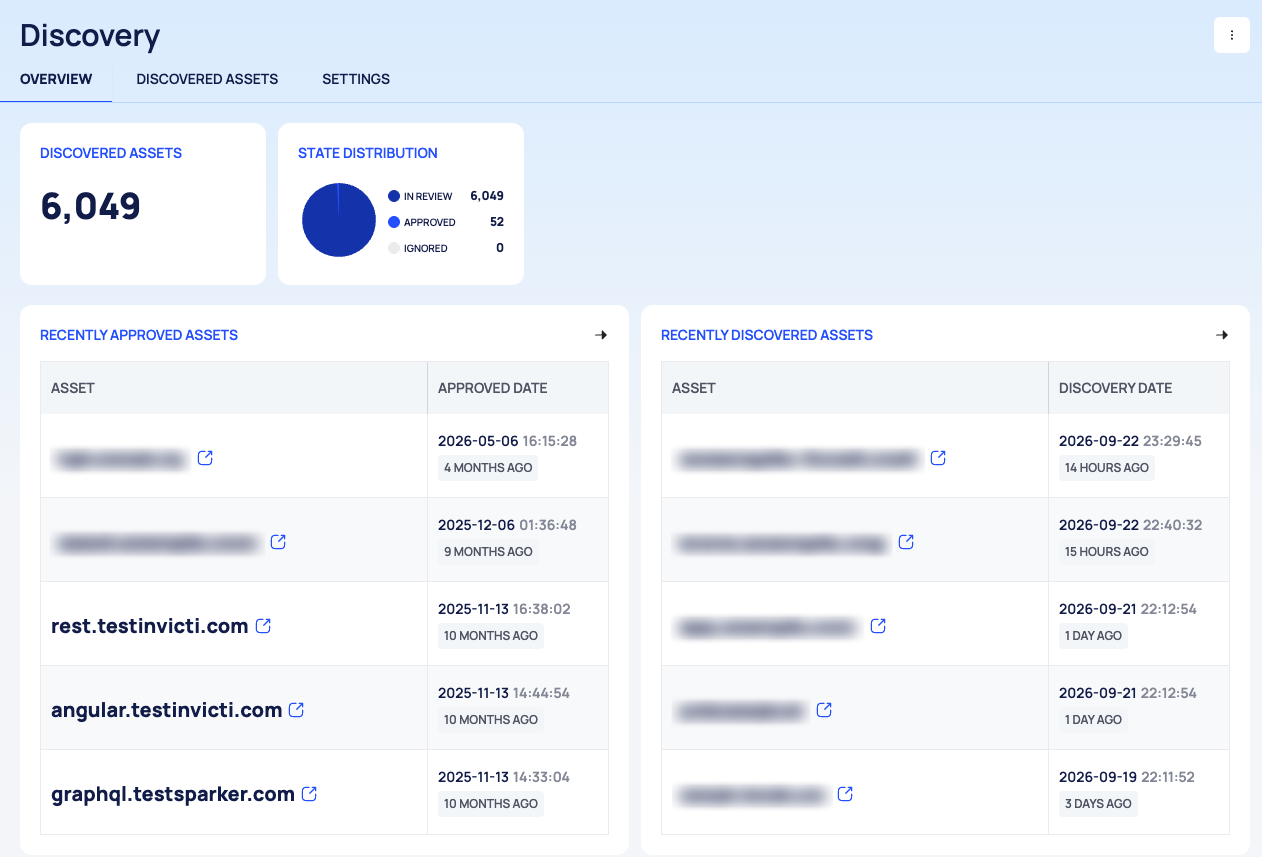Click the Approved count 52
Screen dimensions: 1262x857
[x=497, y=222]
